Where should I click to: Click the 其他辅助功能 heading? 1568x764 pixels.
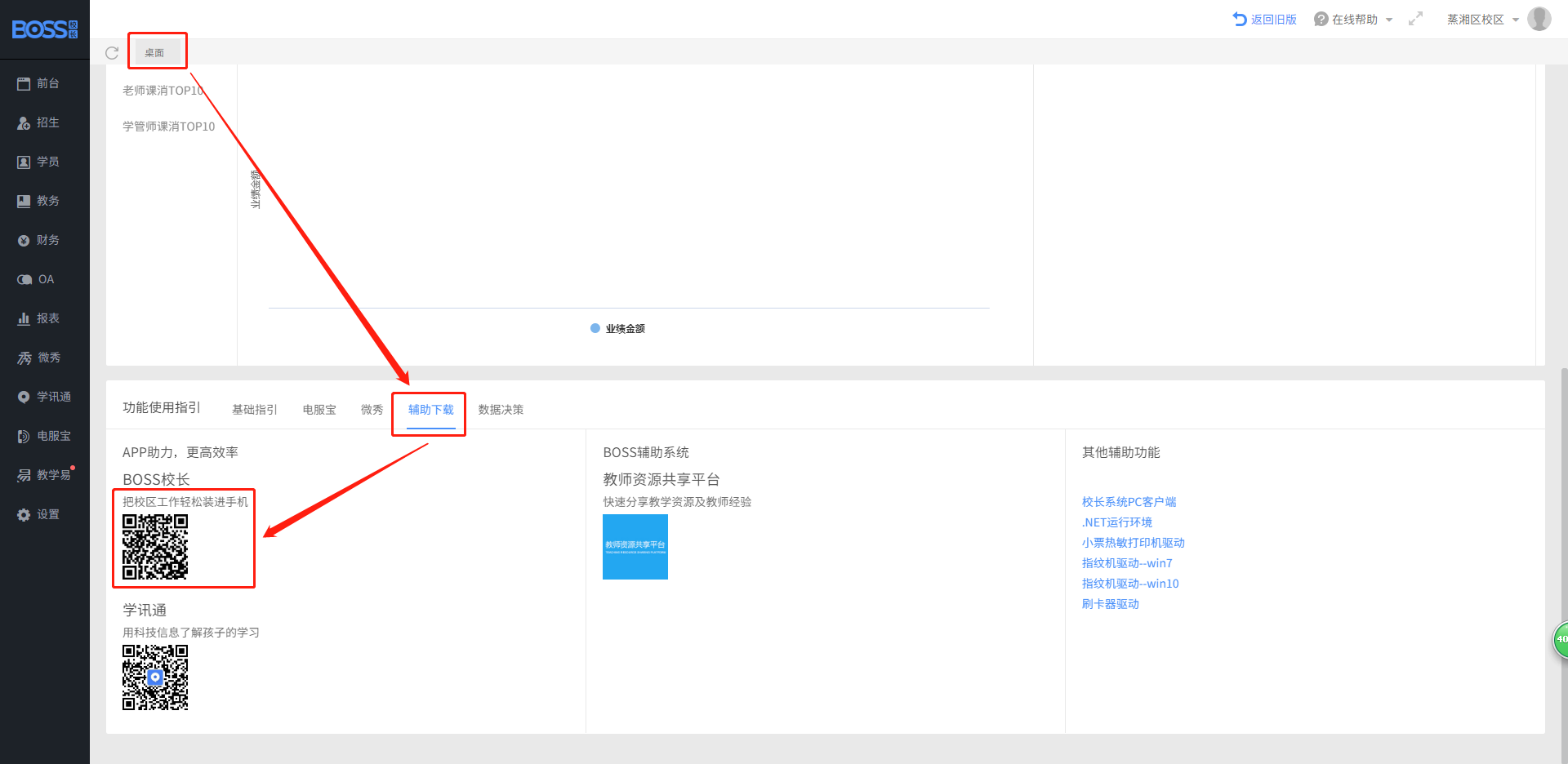pos(1120,452)
